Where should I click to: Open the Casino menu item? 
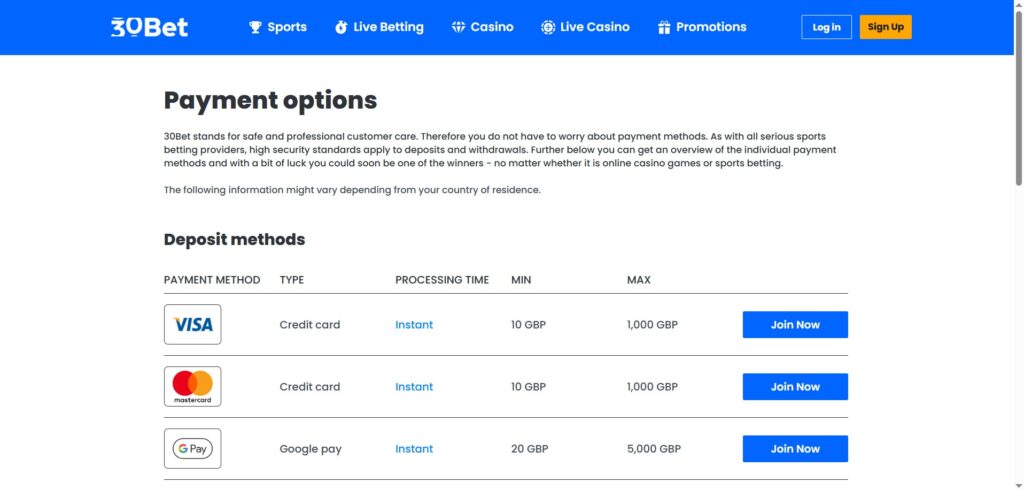(x=492, y=27)
